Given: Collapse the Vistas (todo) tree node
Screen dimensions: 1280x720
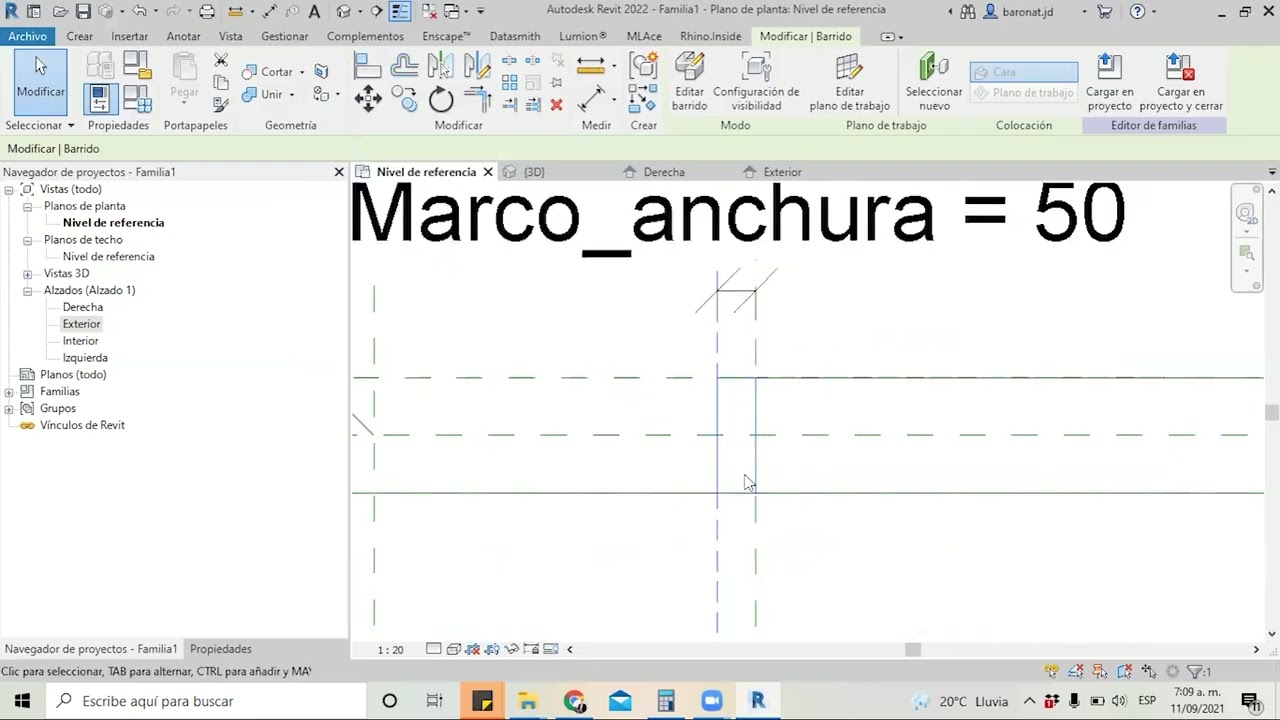Looking at the screenshot, I should tap(9, 190).
